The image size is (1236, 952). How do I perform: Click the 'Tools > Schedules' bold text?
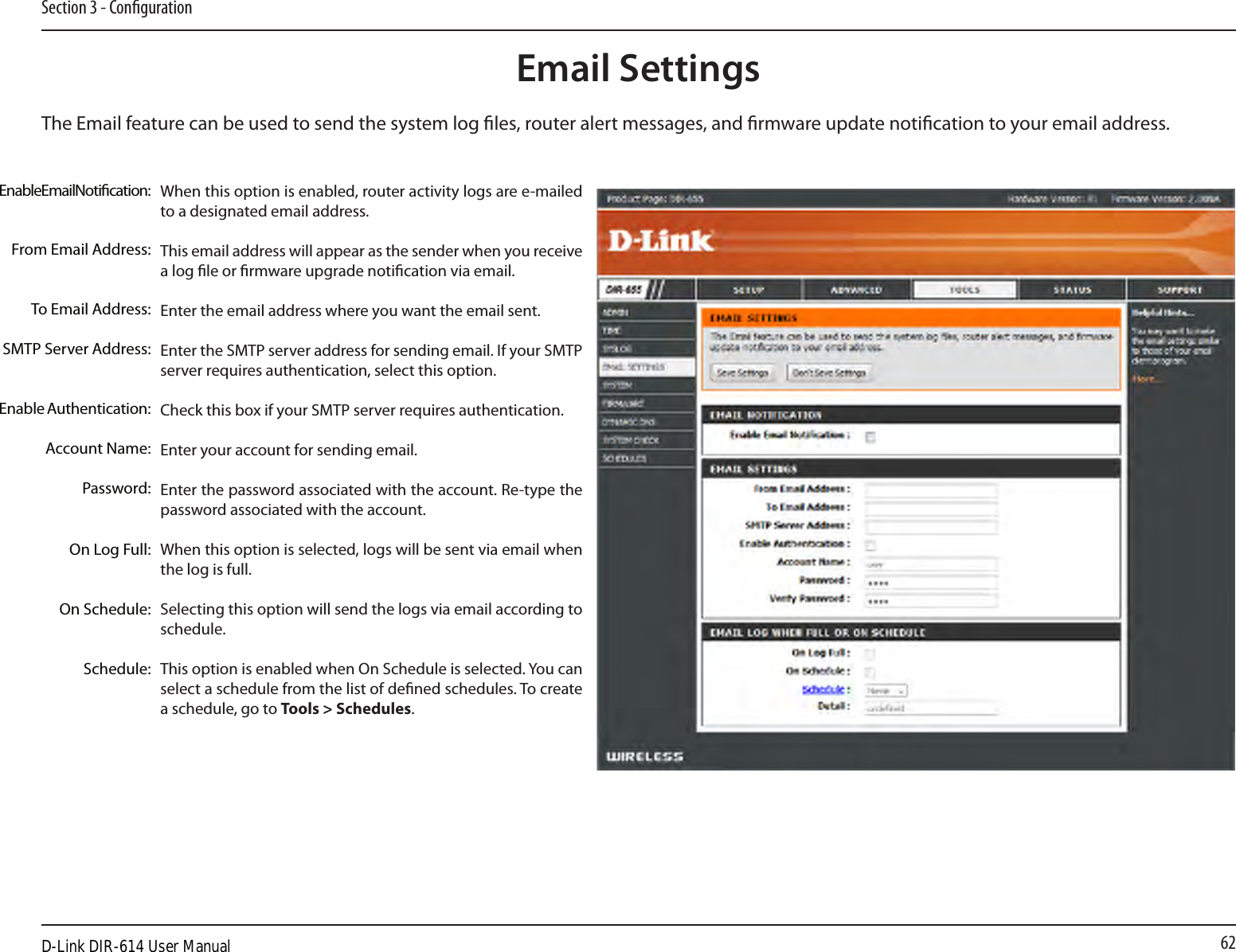coord(346,709)
